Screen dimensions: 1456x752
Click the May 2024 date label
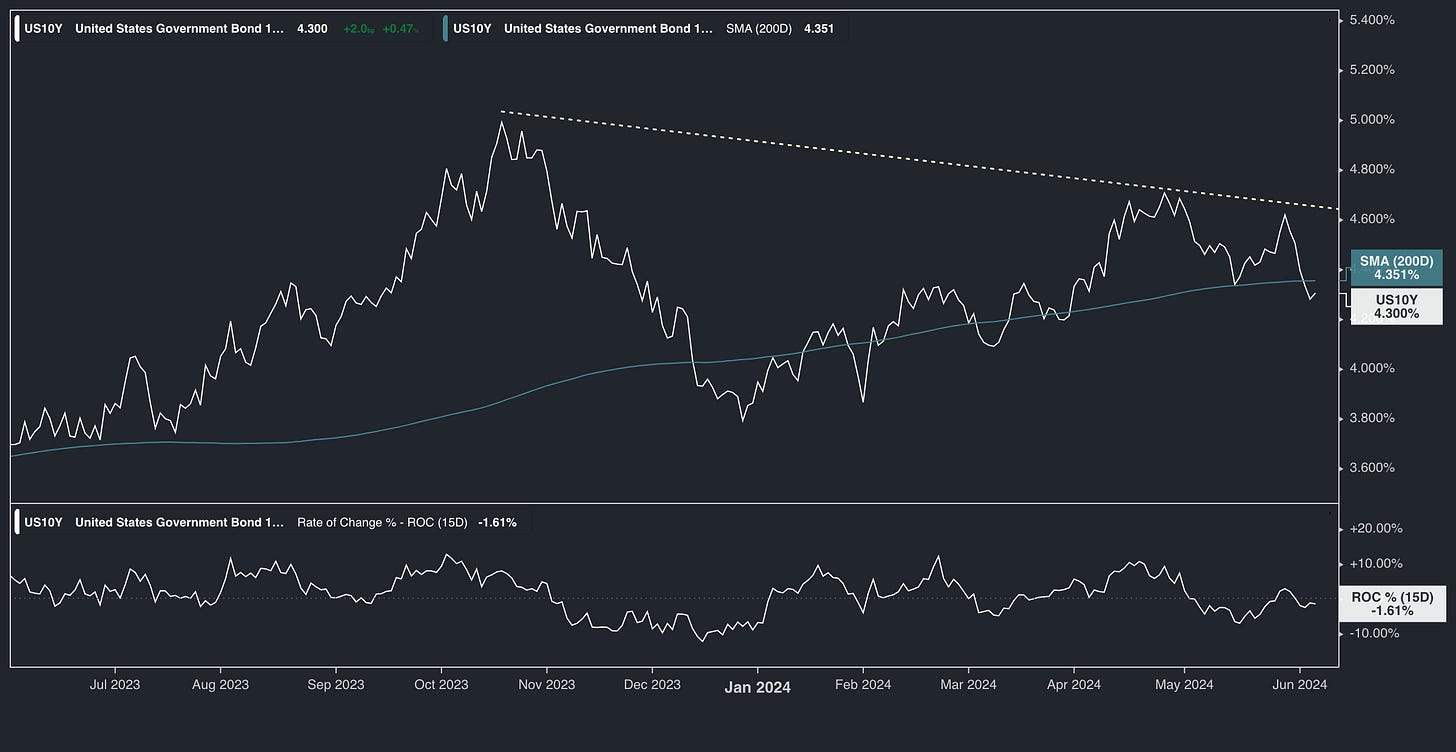[1184, 685]
